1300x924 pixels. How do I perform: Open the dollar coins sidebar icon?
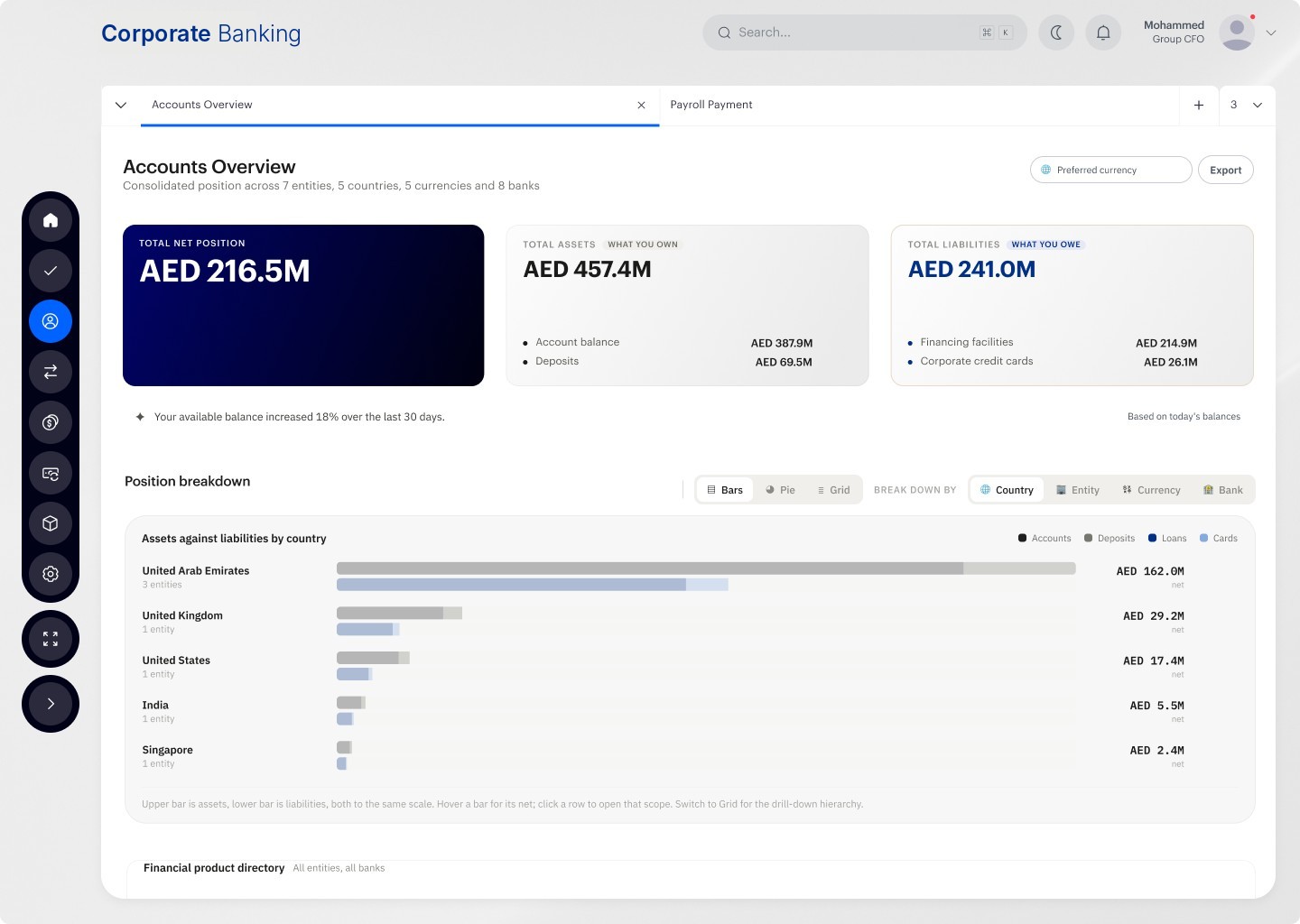(51, 422)
